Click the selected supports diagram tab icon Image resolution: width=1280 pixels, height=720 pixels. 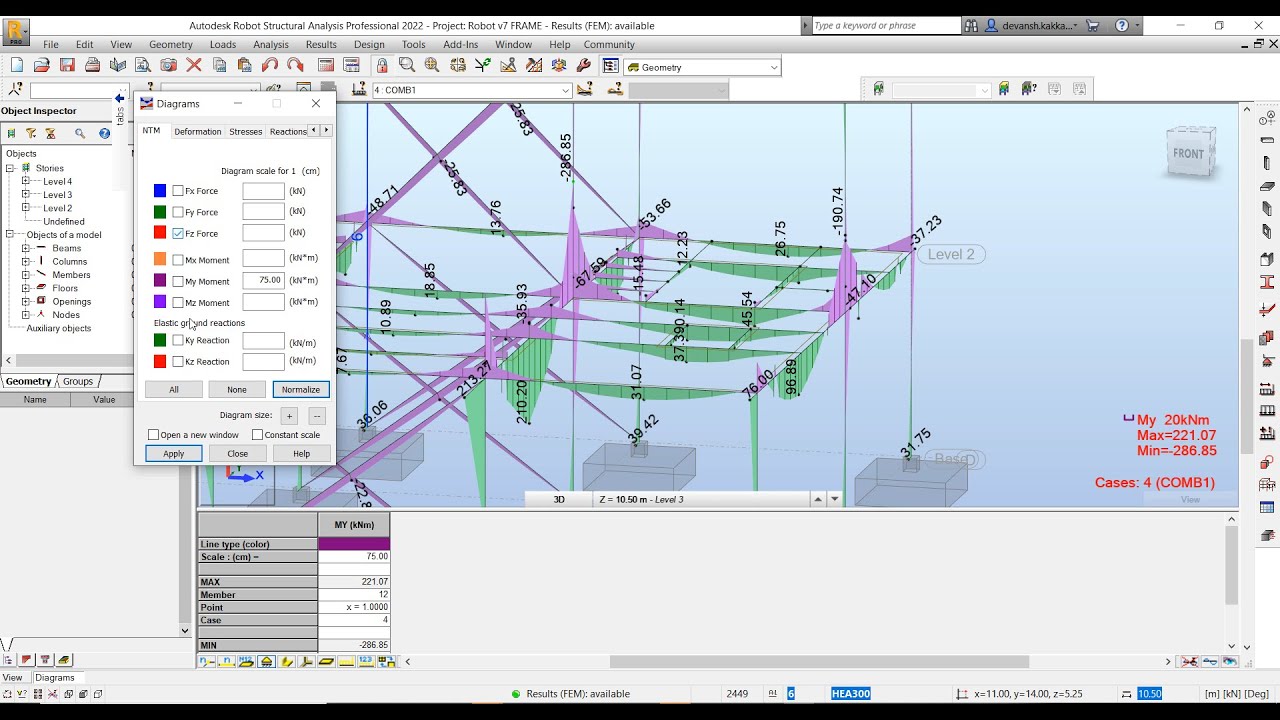[267, 661]
